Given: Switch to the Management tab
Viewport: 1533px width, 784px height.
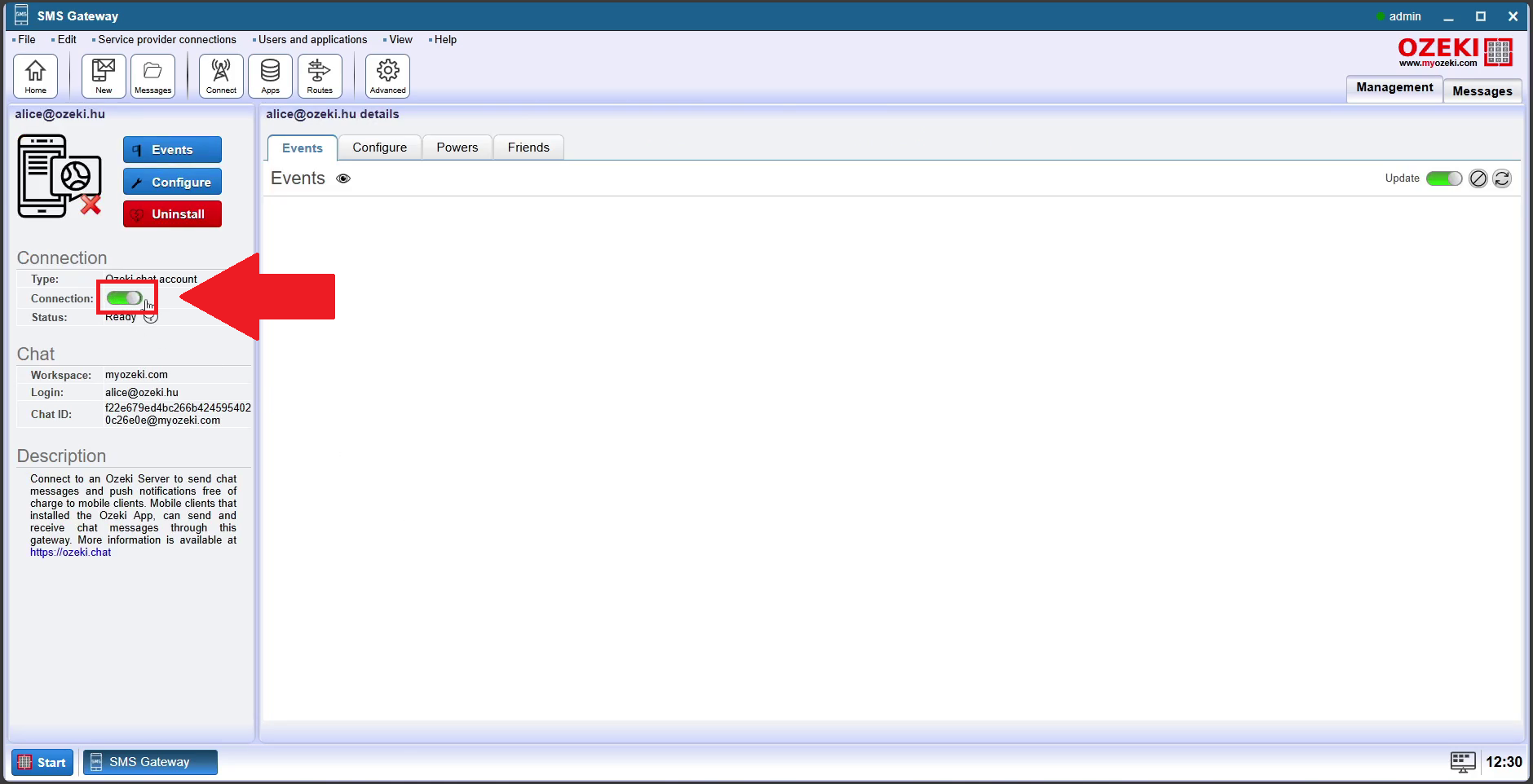Looking at the screenshot, I should coord(1394,88).
